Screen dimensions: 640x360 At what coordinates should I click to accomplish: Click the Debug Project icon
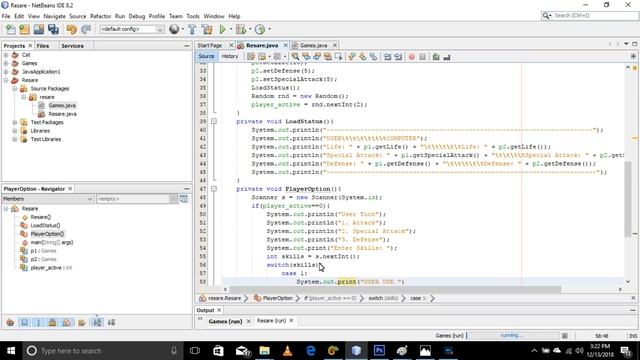pyautogui.click(x=241, y=29)
